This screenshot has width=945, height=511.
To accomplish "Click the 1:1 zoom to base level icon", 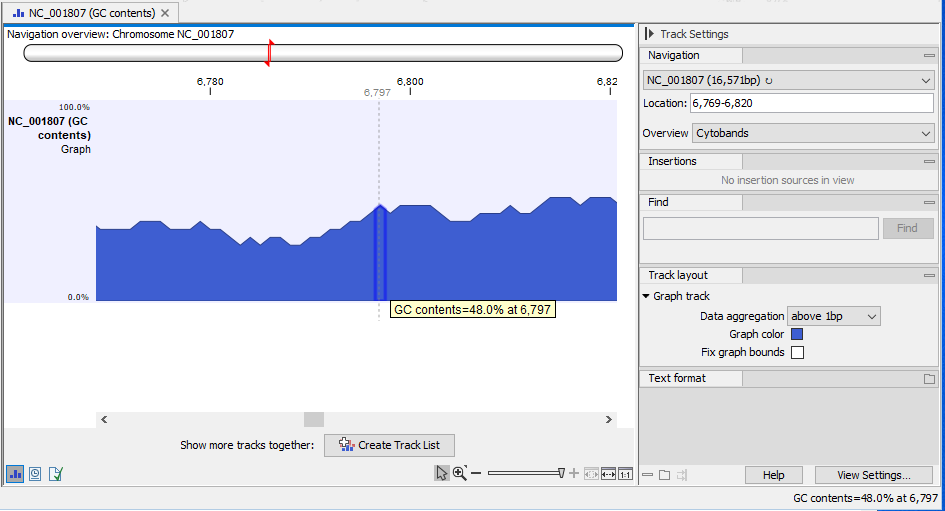I will pos(625,473).
